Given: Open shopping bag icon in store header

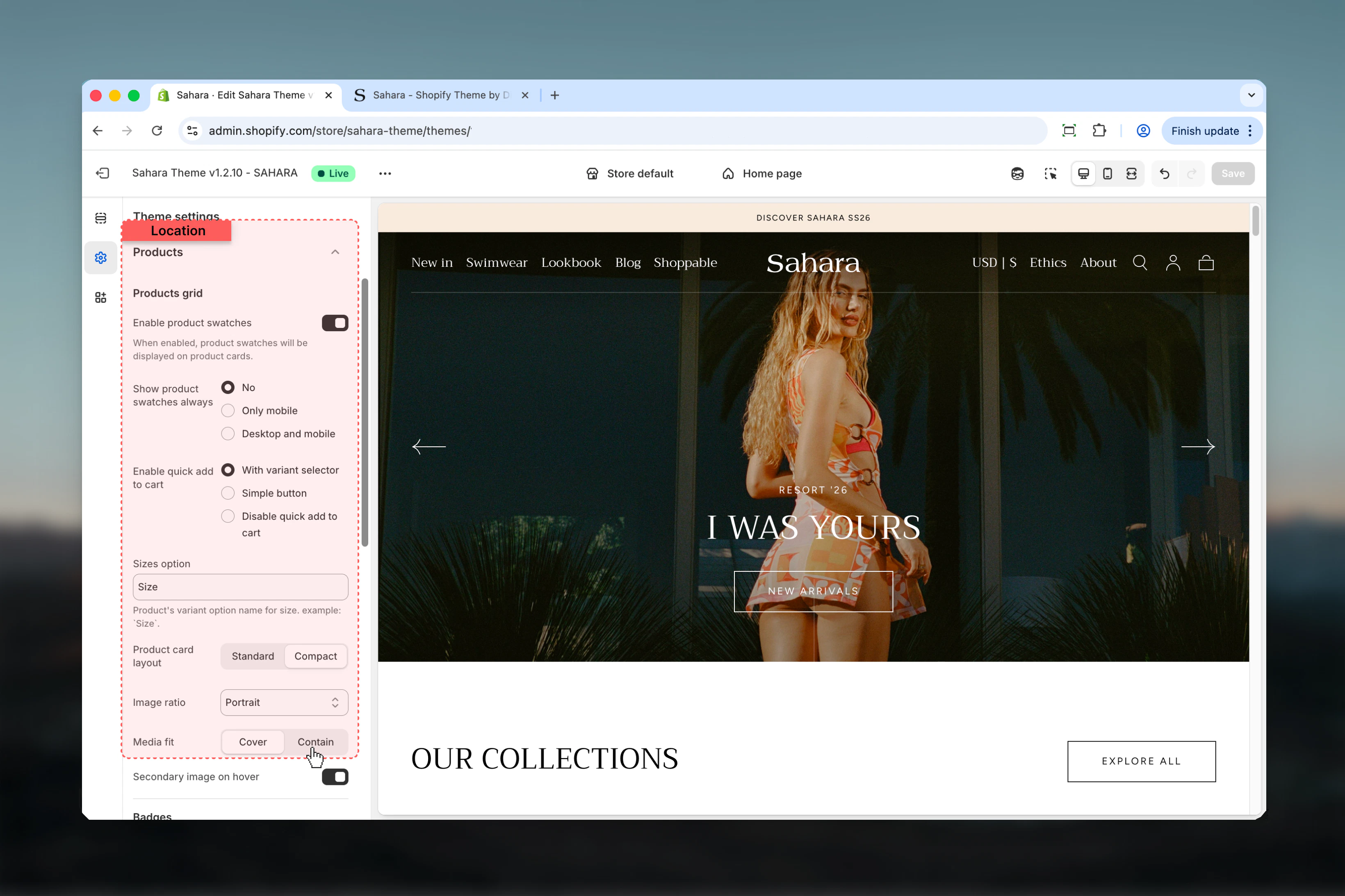Looking at the screenshot, I should click(x=1206, y=262).
